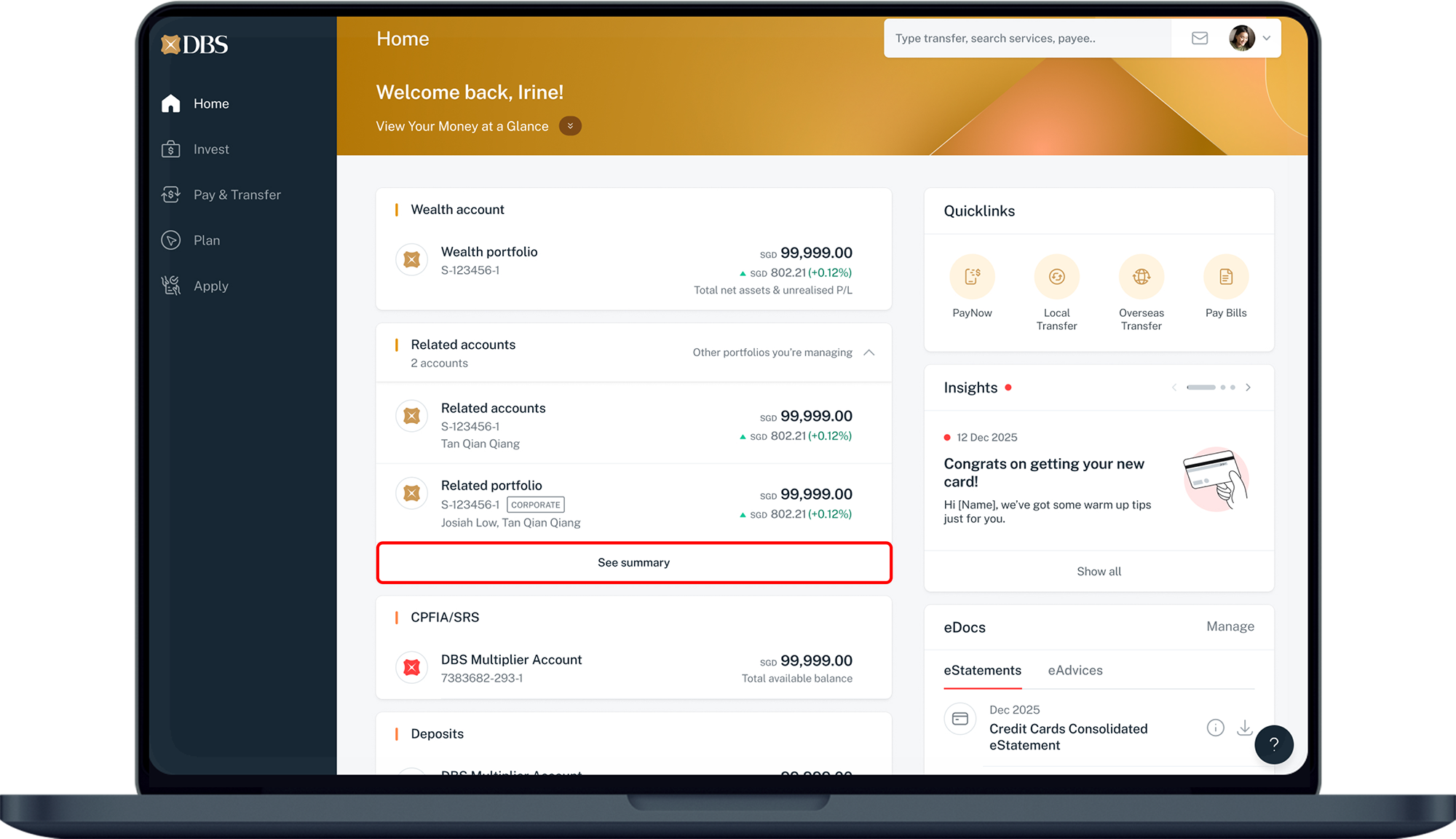Screen dimensions: 1456x839
Task: Go to next Insights card
Action: 1248,387
